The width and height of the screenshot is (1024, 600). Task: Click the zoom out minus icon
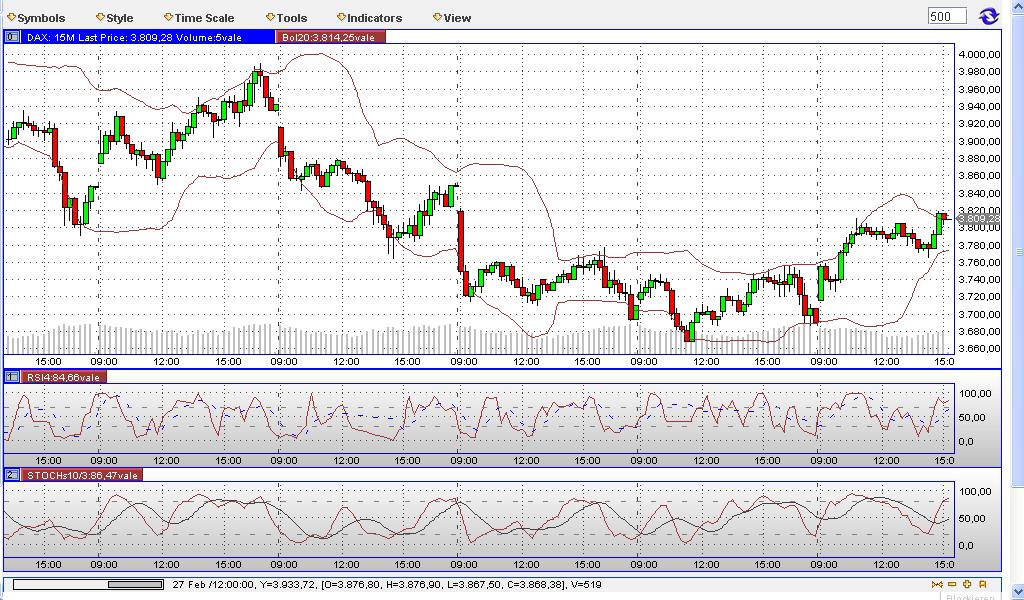click(x=953, y=585)
